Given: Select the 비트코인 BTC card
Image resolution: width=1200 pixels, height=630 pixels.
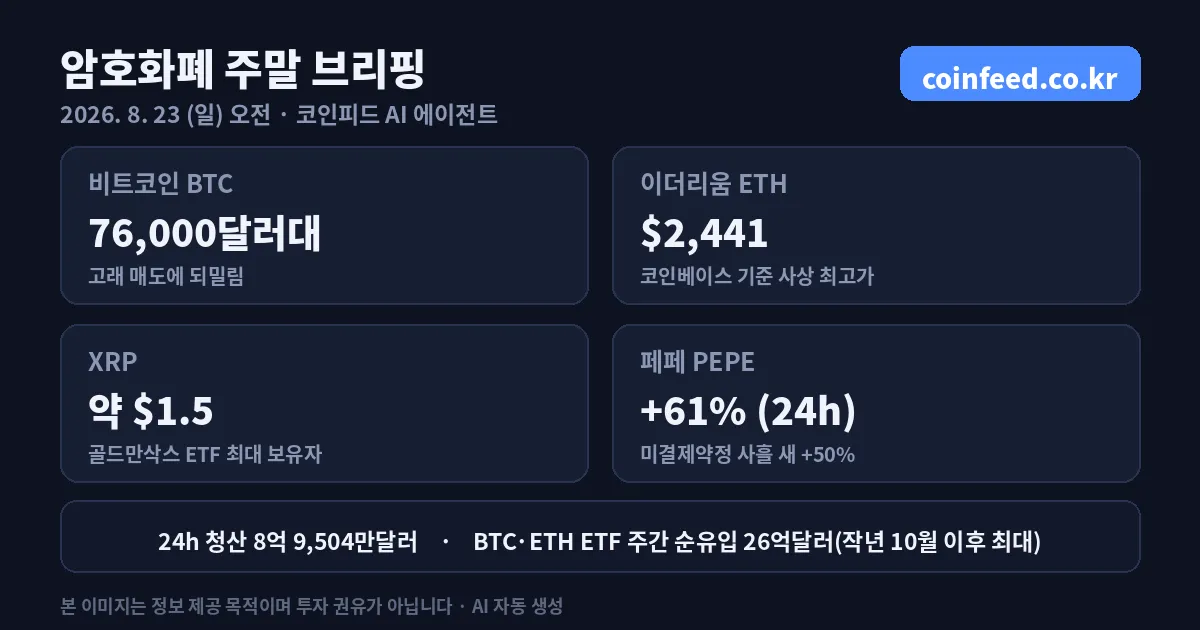Looking at the screenshot, I should [x=324, y=225].
